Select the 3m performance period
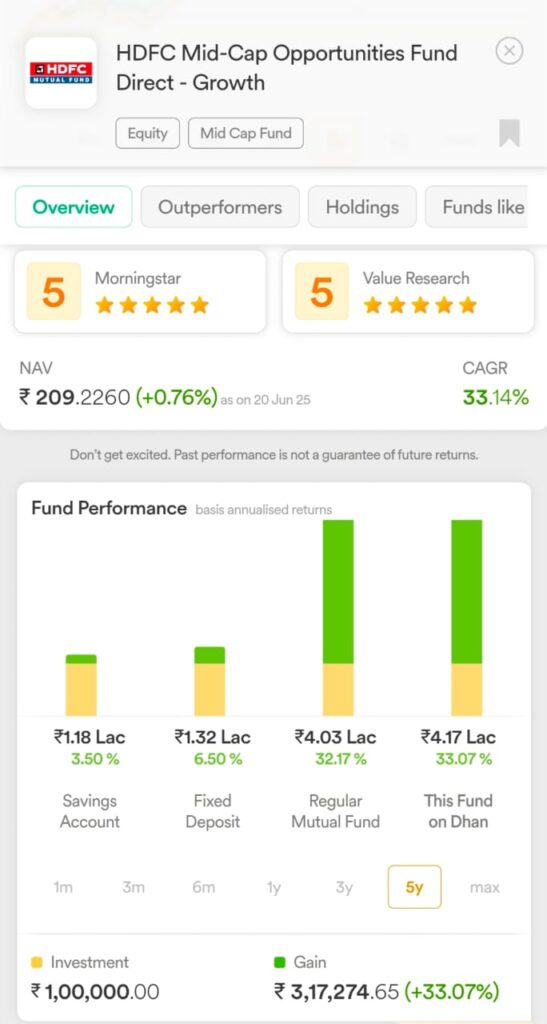Image resolution: width=547 pixels, height=1024 pixels. click(x=133, y=887)
